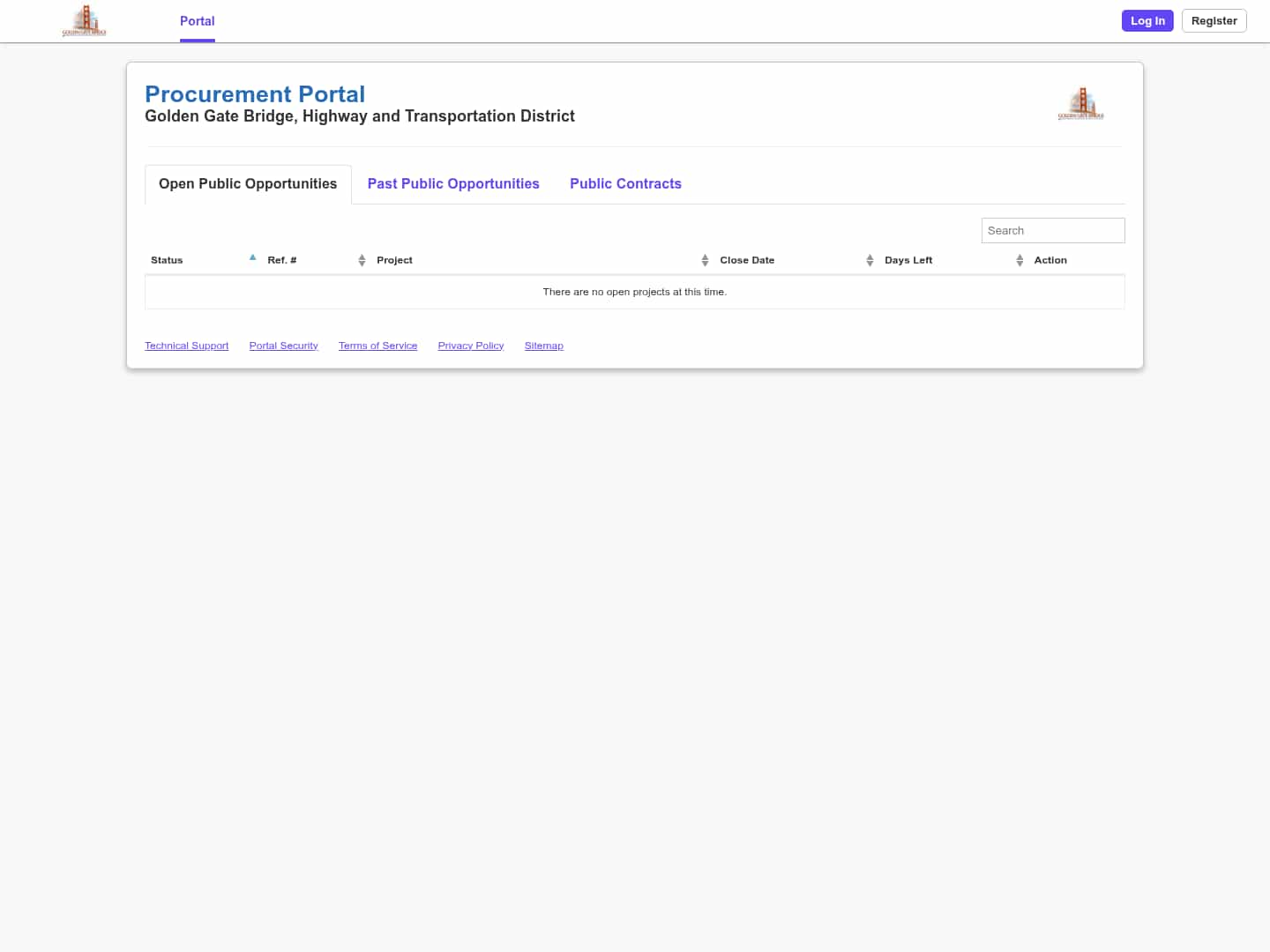The image size is (1270, 952).
Task: Click the Register button
Action: pos(1214,21)
